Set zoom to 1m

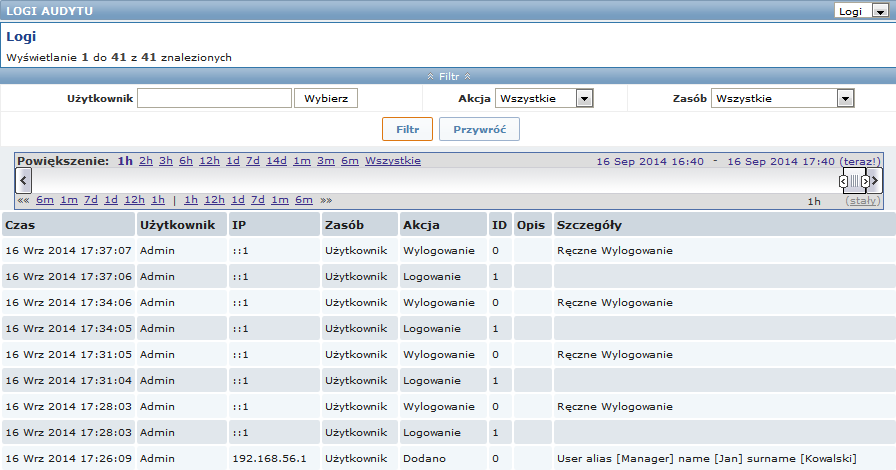tap(302, 161)
